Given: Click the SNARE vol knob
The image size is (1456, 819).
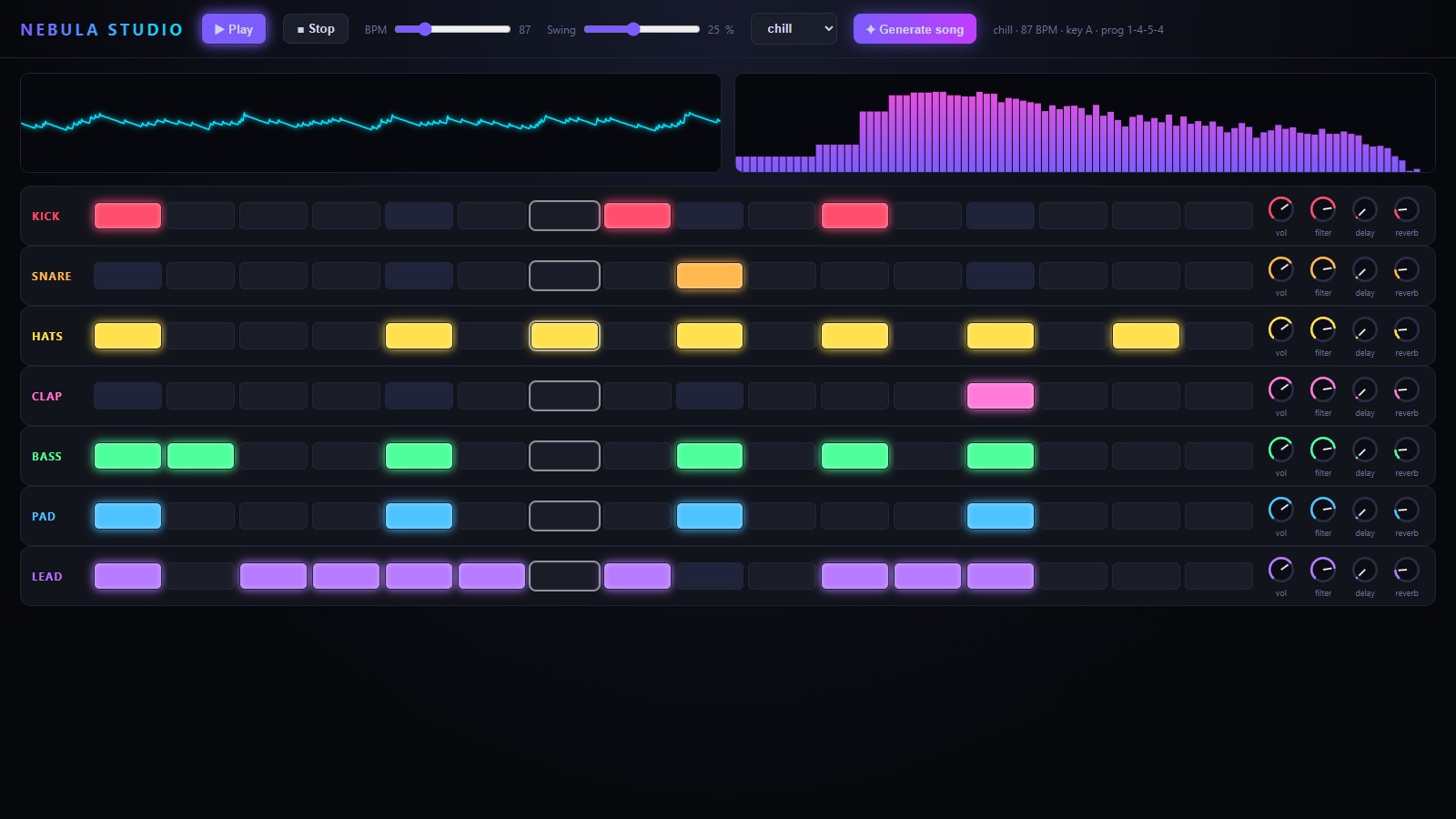Looking at the screenshot, I should click(x=1280, y=269).
